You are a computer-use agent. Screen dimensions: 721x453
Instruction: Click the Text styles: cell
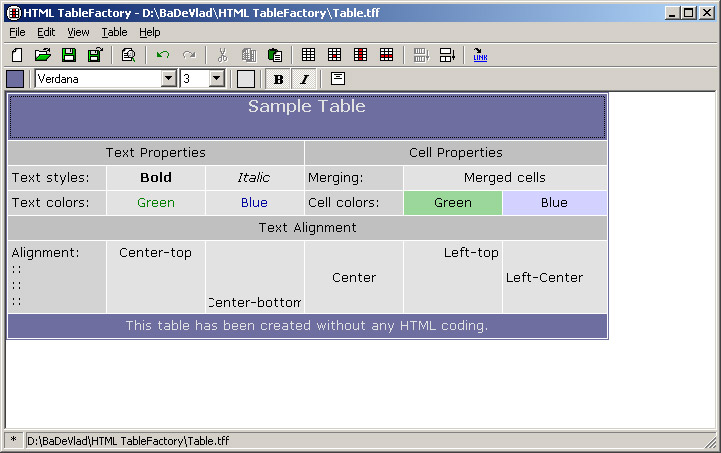57,178
